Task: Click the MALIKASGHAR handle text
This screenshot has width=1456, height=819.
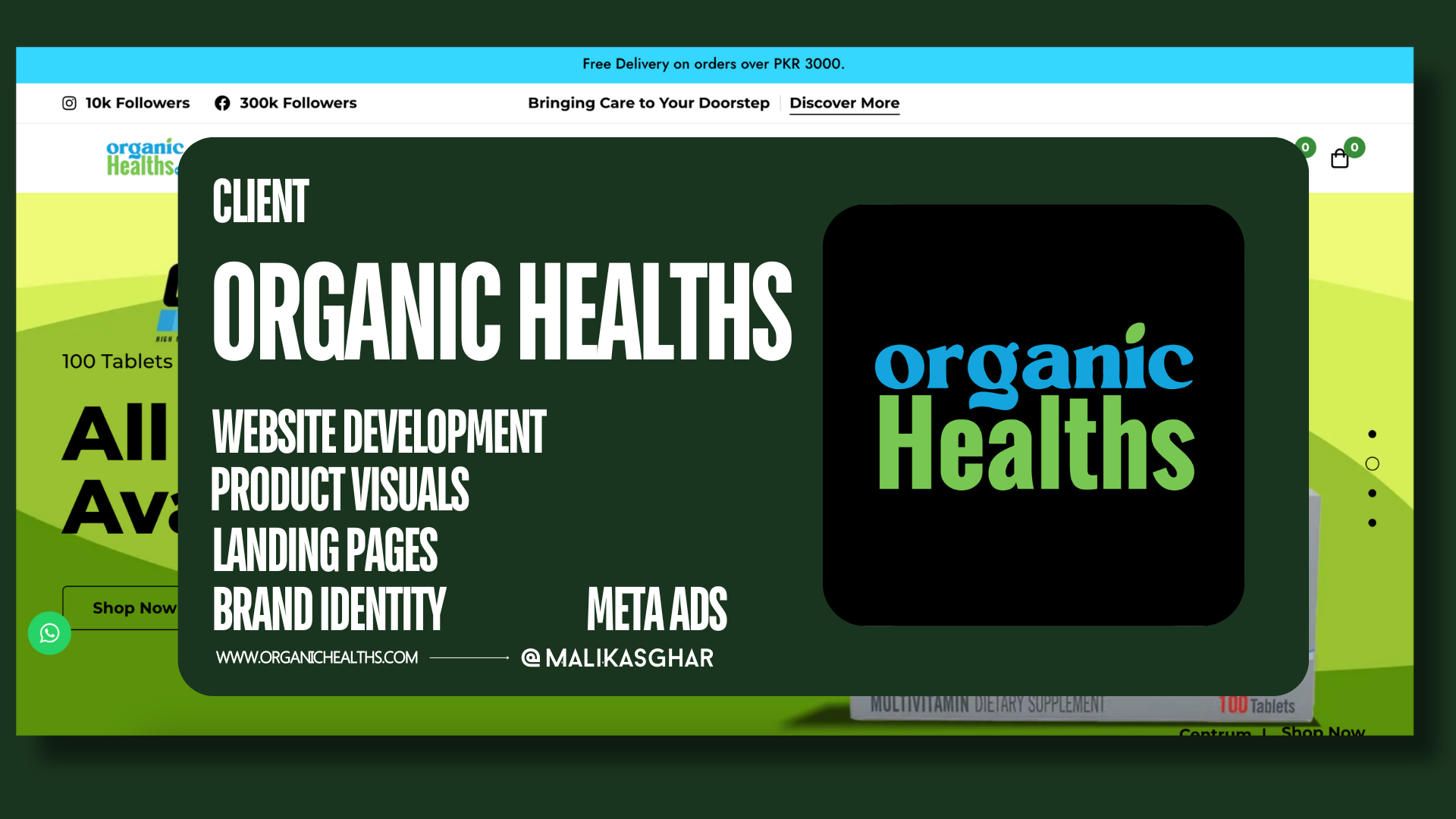Action: pyautogui.click(x=629, y=658)
